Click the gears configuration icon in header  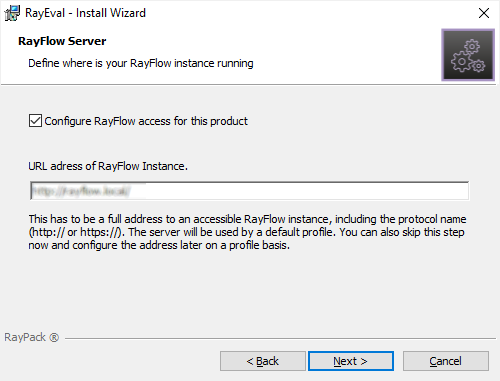[468, 55]
